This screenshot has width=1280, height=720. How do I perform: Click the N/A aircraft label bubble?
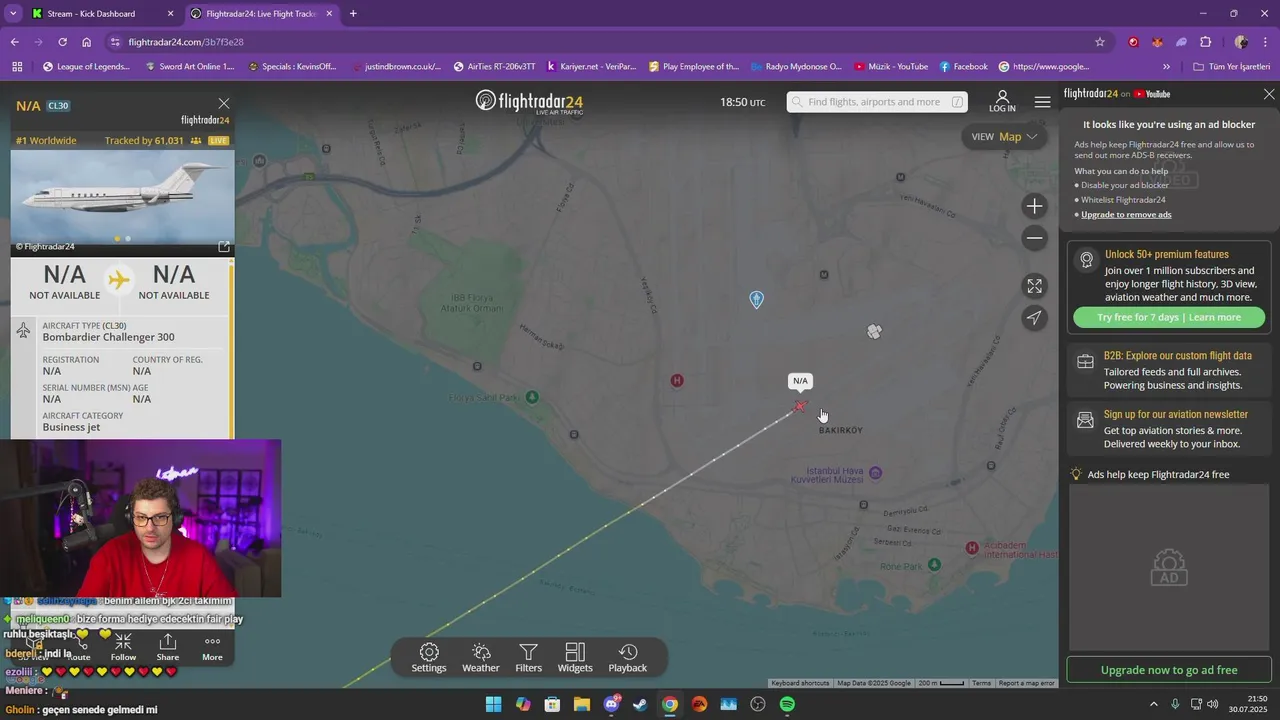[800, 381]
